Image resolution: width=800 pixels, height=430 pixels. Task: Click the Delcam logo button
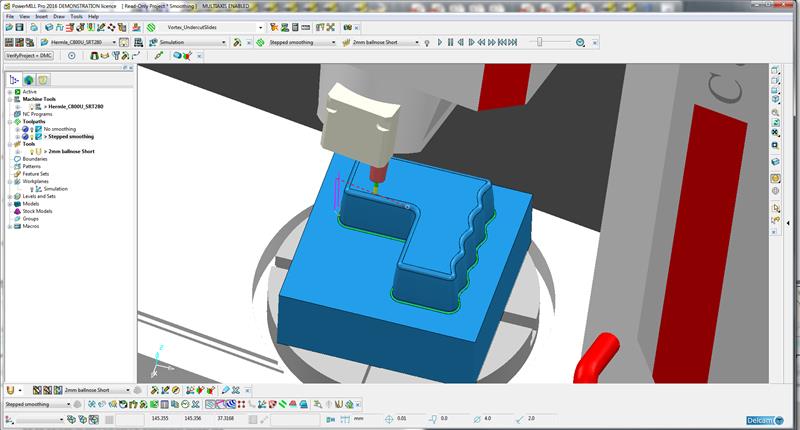click(x=764, y=421)
